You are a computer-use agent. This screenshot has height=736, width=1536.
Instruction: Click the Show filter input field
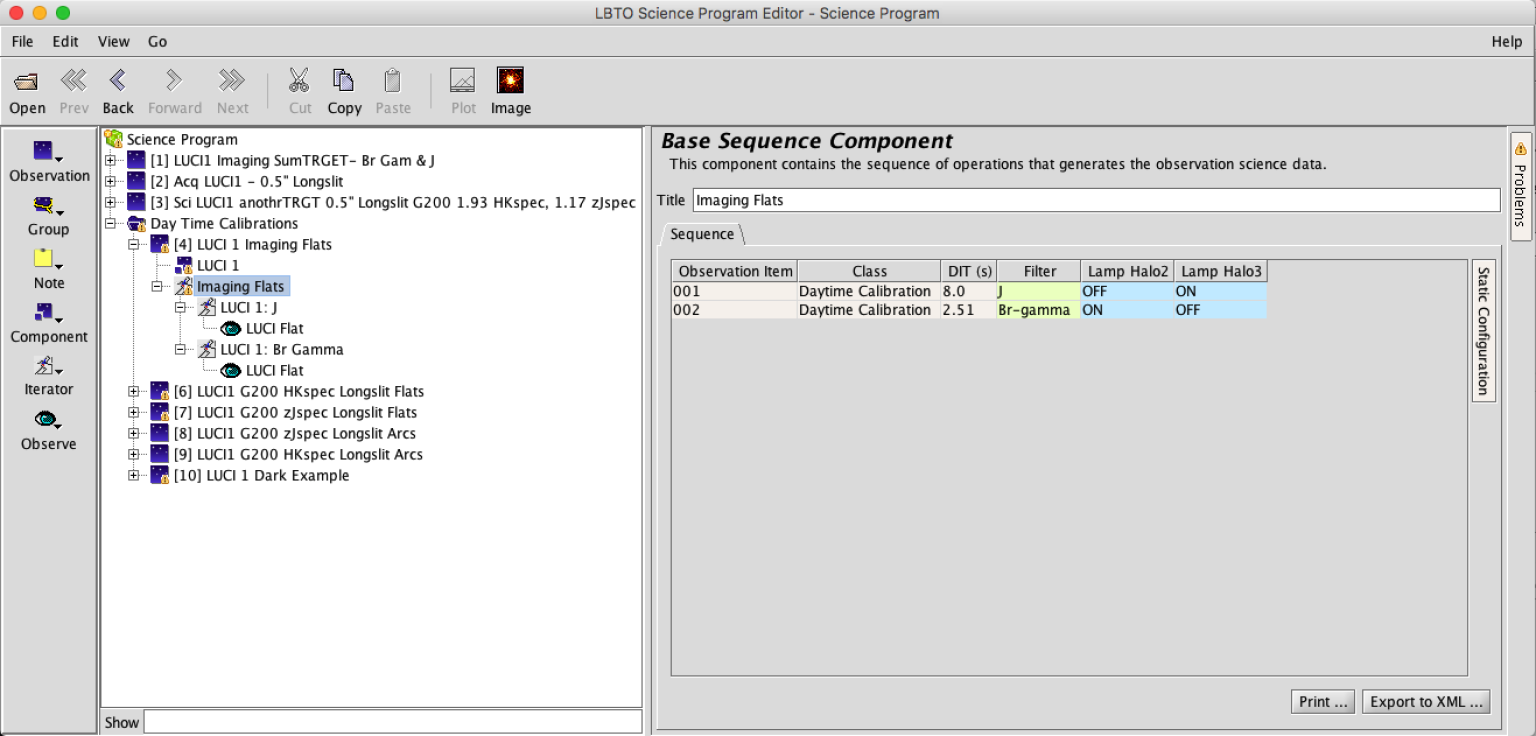point(393,722)
